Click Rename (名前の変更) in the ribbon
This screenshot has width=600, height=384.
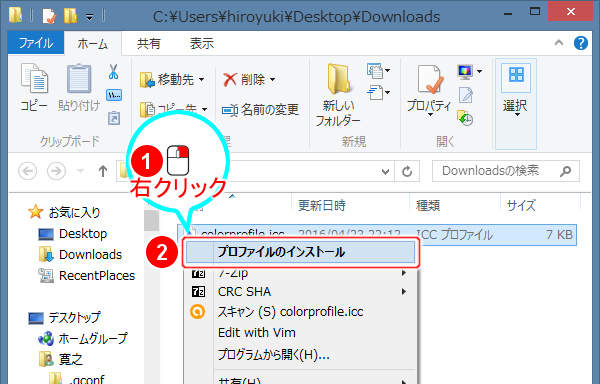[x=260, y=110]
